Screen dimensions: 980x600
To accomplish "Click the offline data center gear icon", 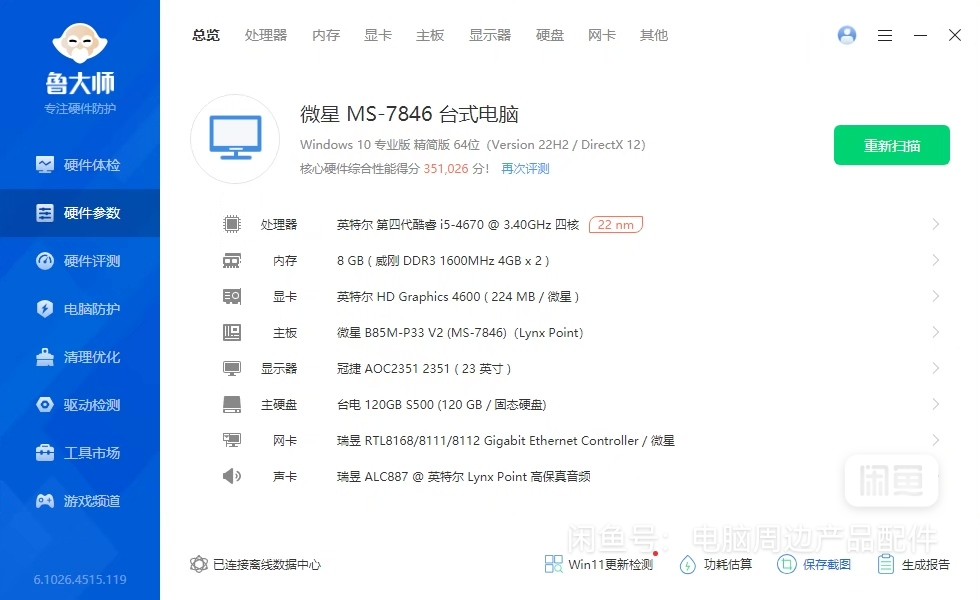I will point(199,564).
